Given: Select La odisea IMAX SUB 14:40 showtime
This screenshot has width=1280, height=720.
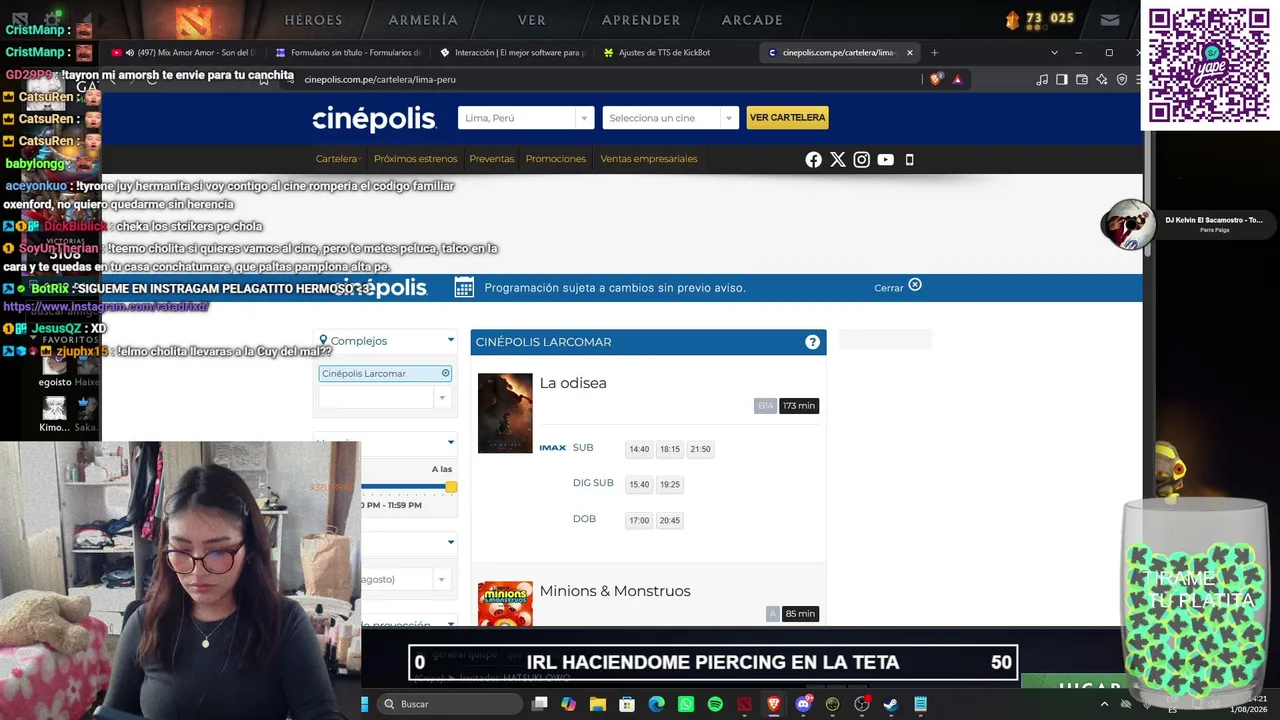Looking at the screenshot, I should click(639, 449).
